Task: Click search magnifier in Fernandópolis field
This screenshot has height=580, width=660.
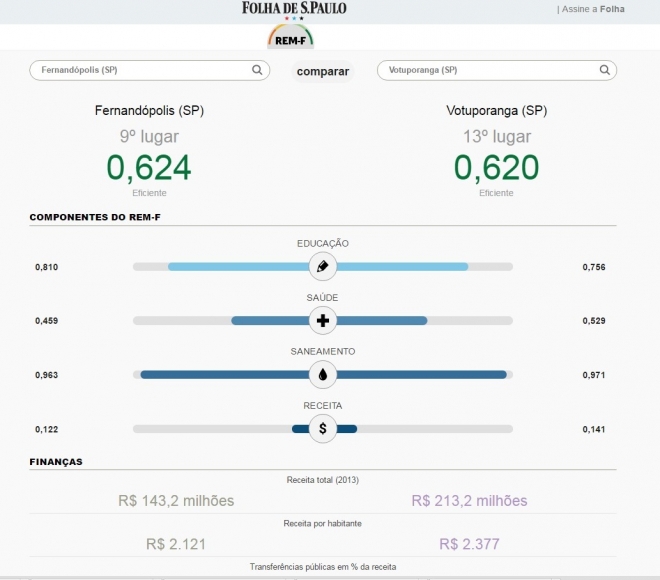Action: pos(257,70)
